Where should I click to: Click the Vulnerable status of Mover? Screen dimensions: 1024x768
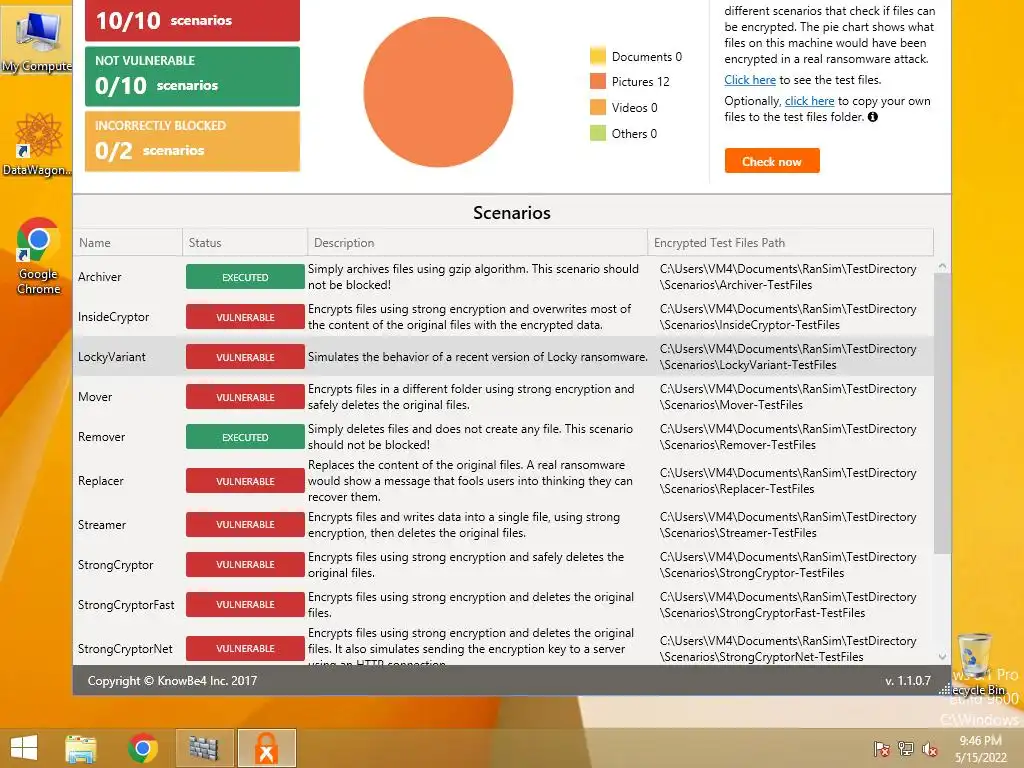(x=245, y=396)
